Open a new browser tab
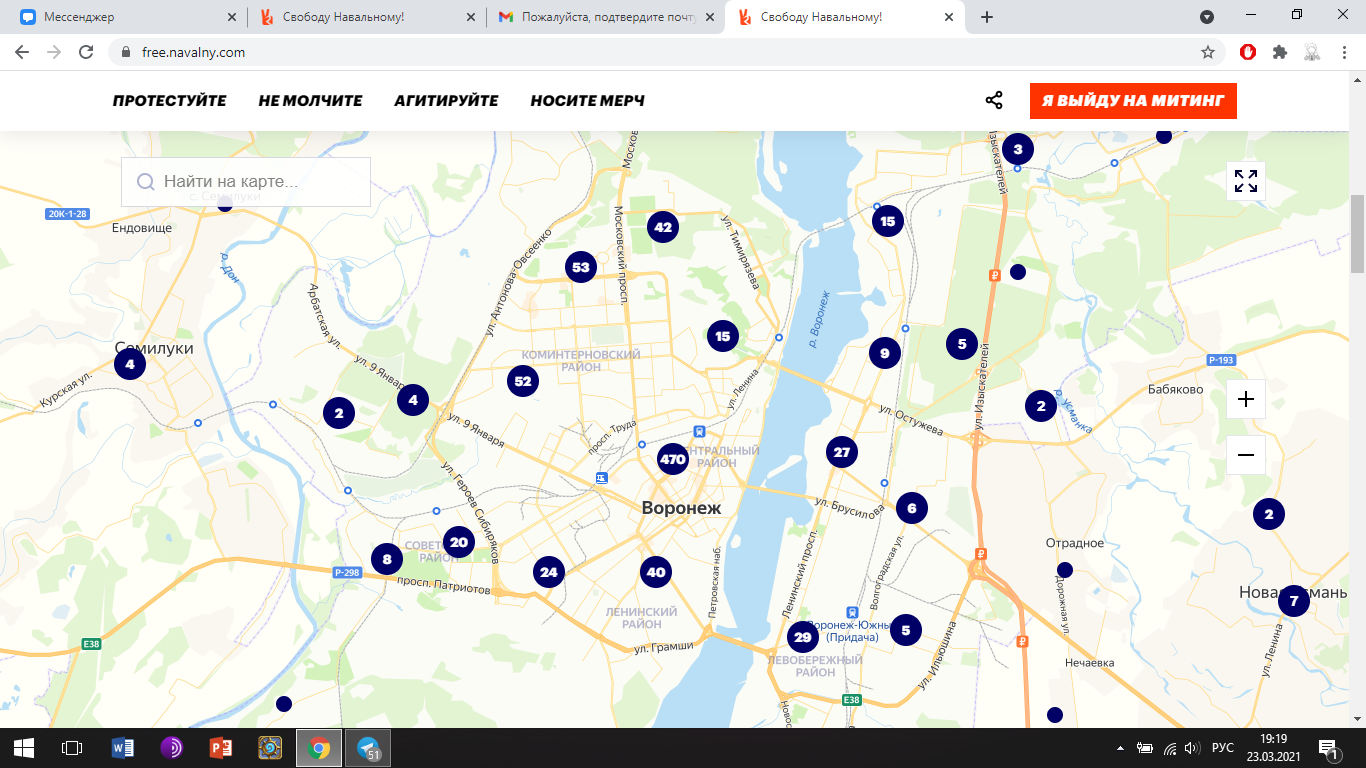1366x768 pixels. click(987, 17)
